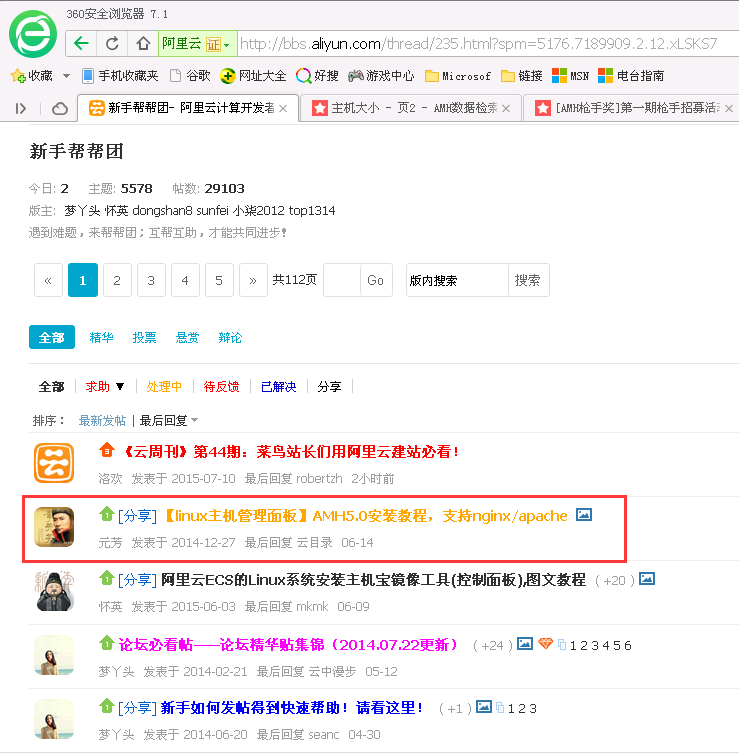
Task: Click the browser back arrow button
Action: pos(82,43)
